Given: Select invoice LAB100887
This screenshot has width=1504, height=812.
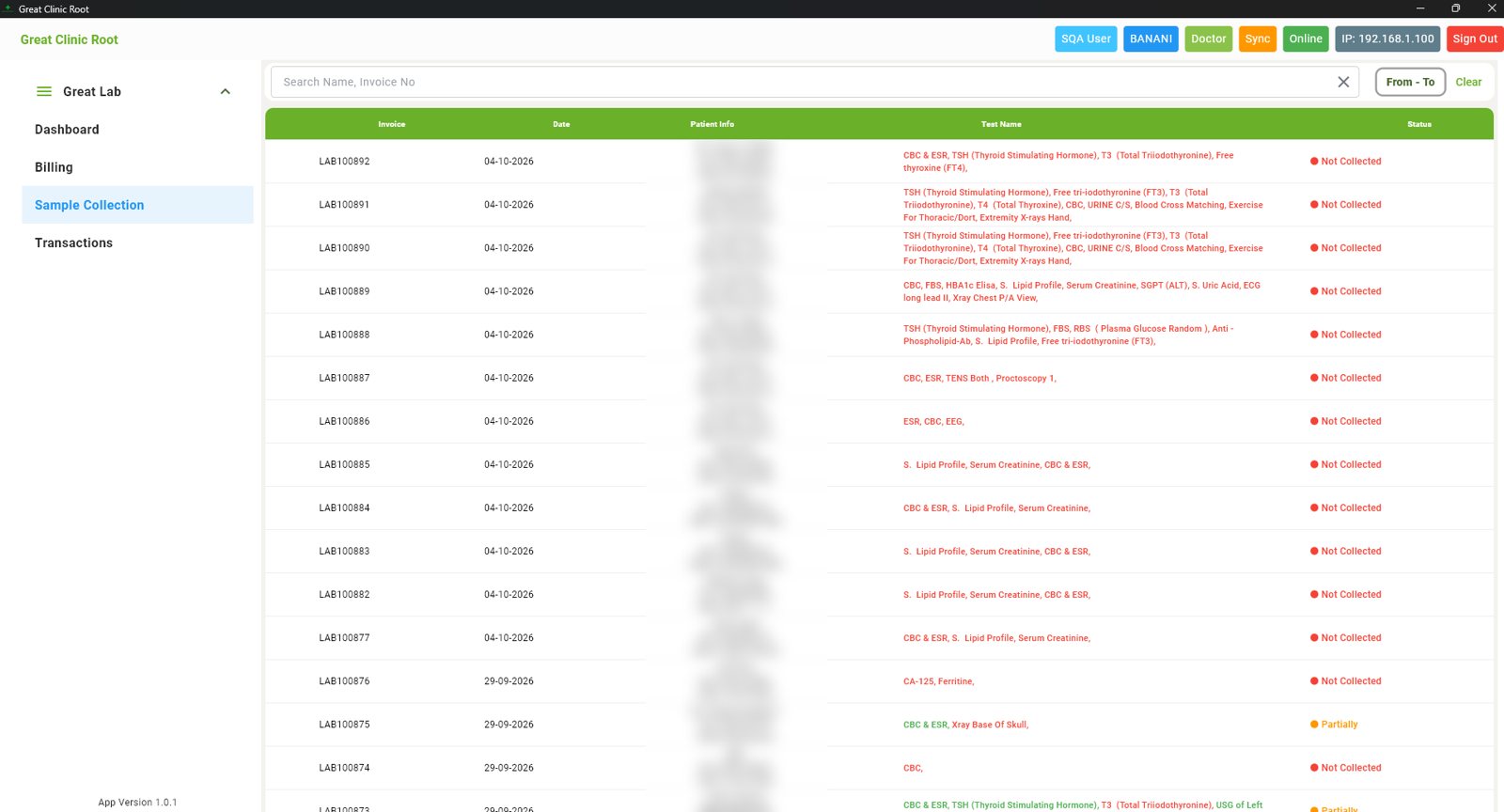Looking at the screenshot, I should [x=344, y=378].
